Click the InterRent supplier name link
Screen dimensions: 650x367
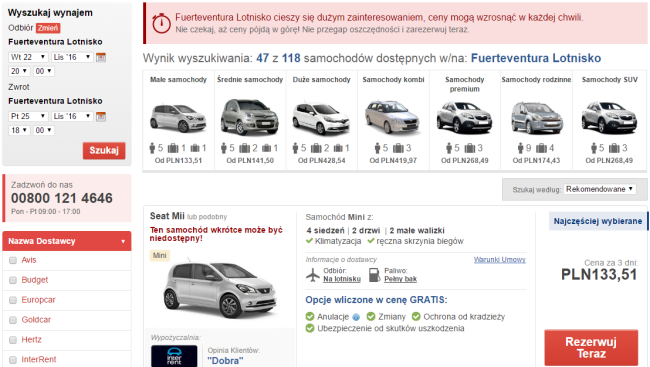[39, 360]
